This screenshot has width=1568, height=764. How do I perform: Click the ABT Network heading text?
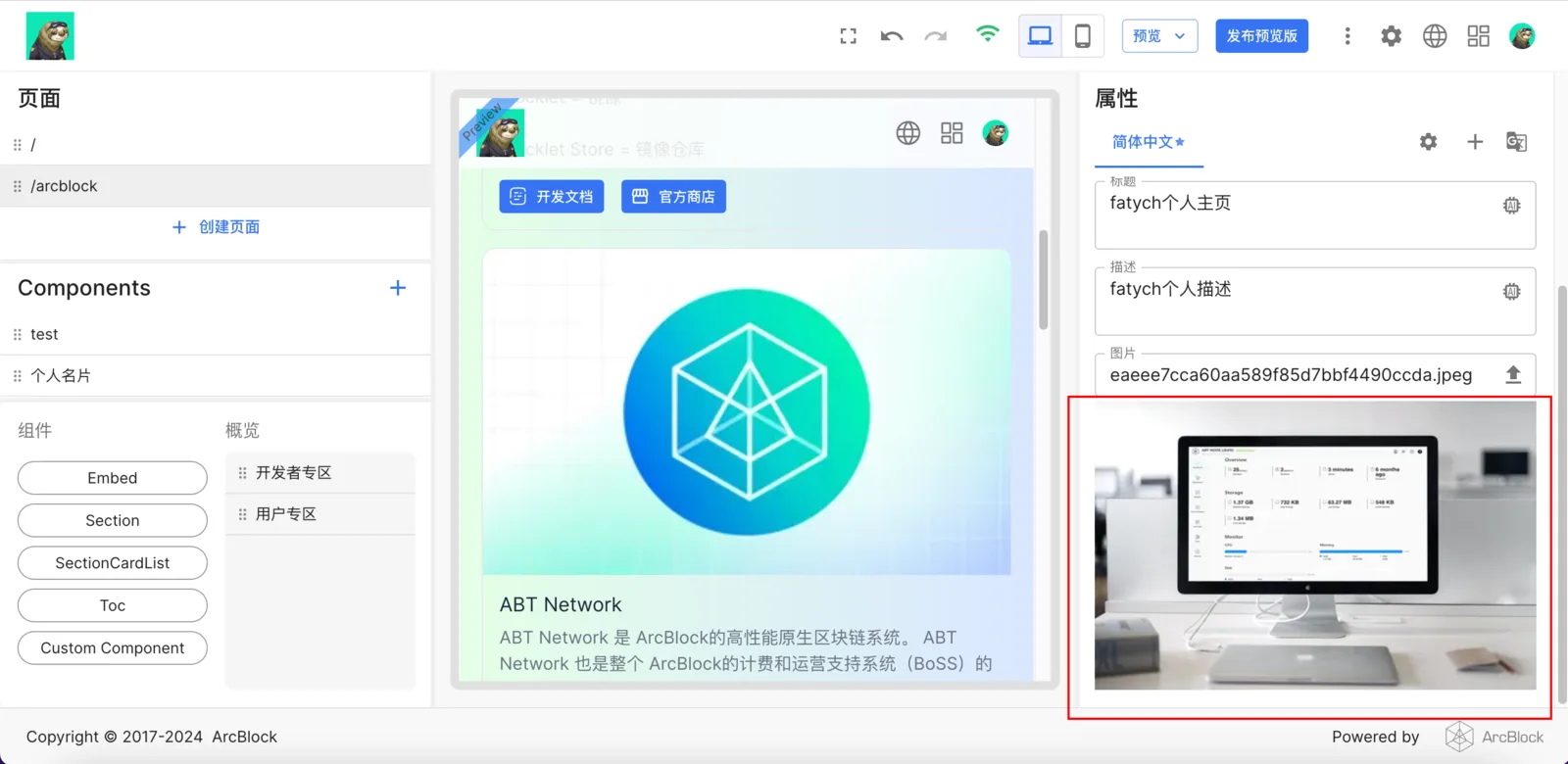[561, 605]
